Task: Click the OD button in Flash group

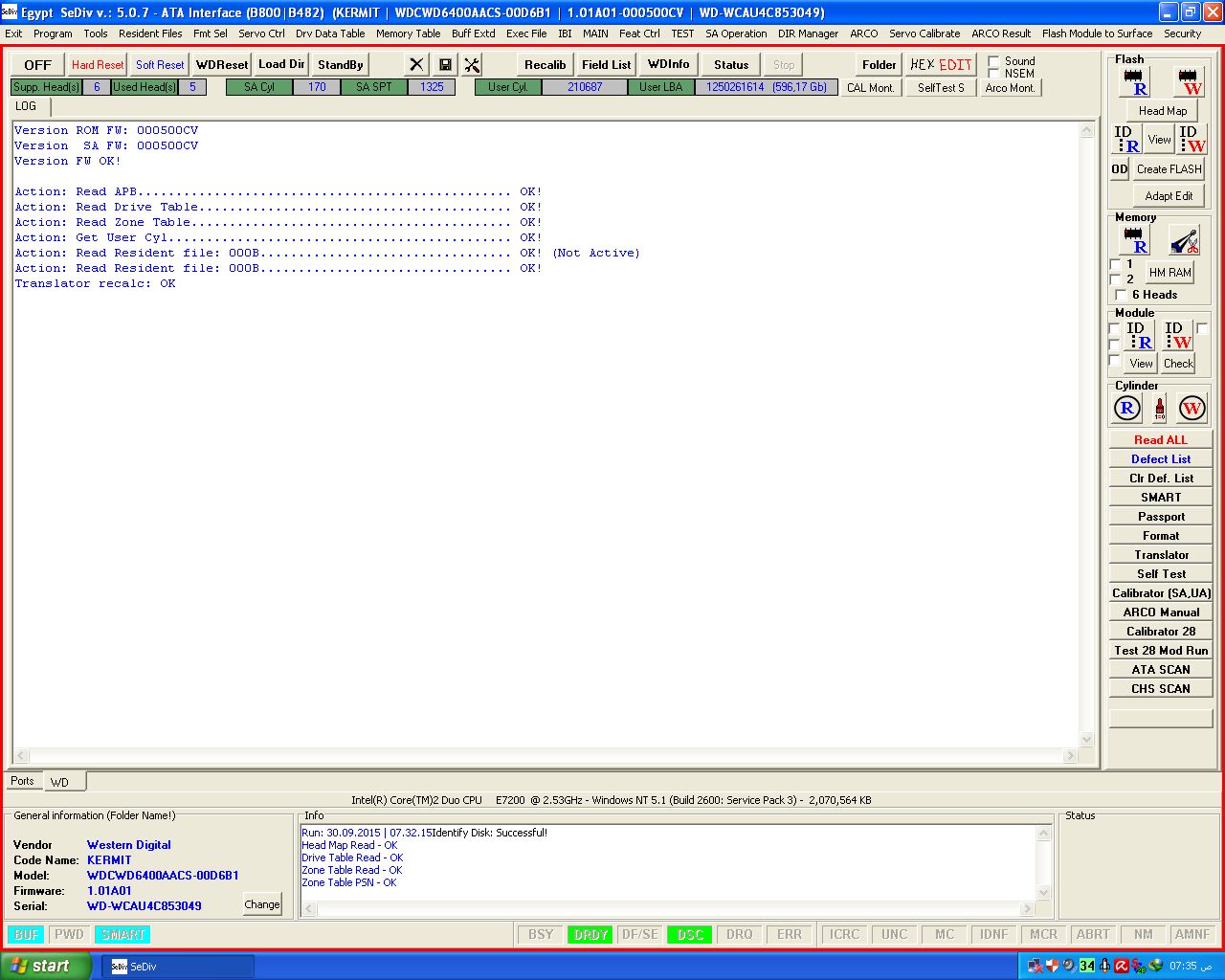Action: (x=1120, y=169)
